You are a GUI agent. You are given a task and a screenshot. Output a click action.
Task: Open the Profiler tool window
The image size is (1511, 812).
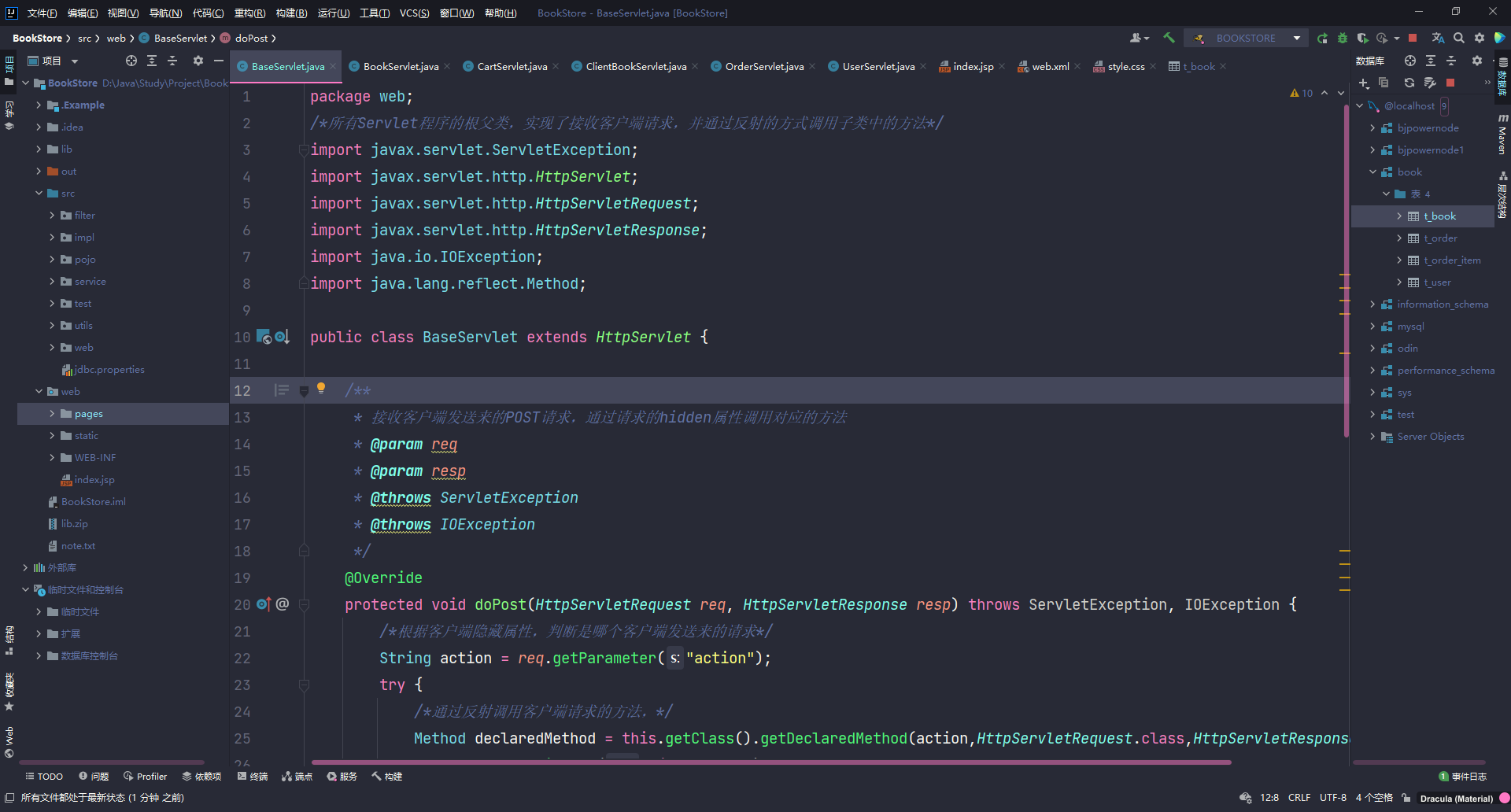pos(145,777)
